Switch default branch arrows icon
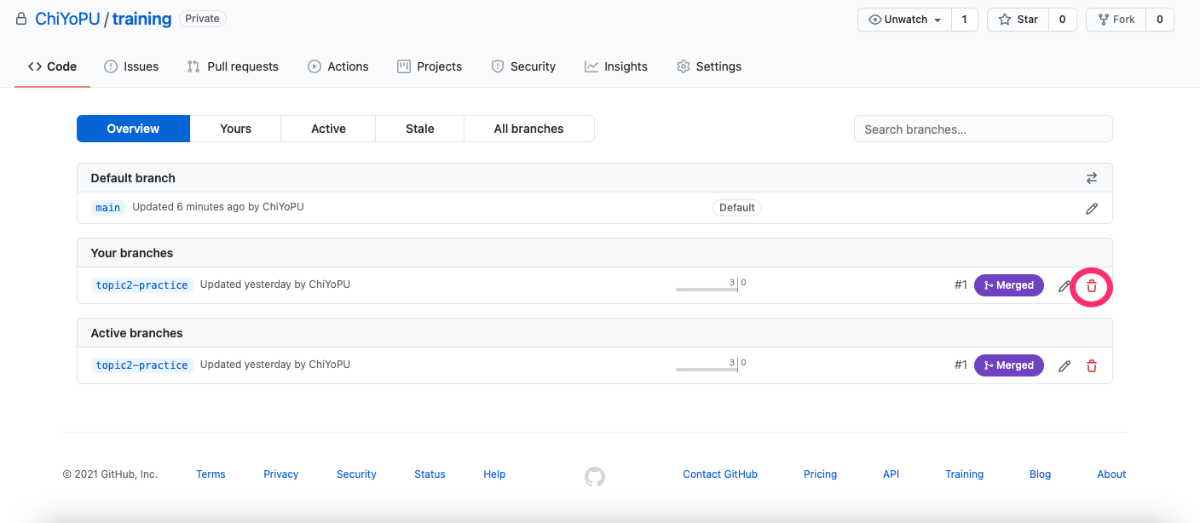This screenshot has height=523, width=1200. click(x=1091, y=178)
